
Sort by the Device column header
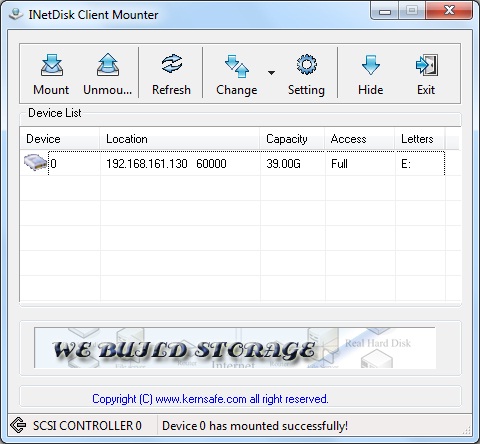click(60, 139)
